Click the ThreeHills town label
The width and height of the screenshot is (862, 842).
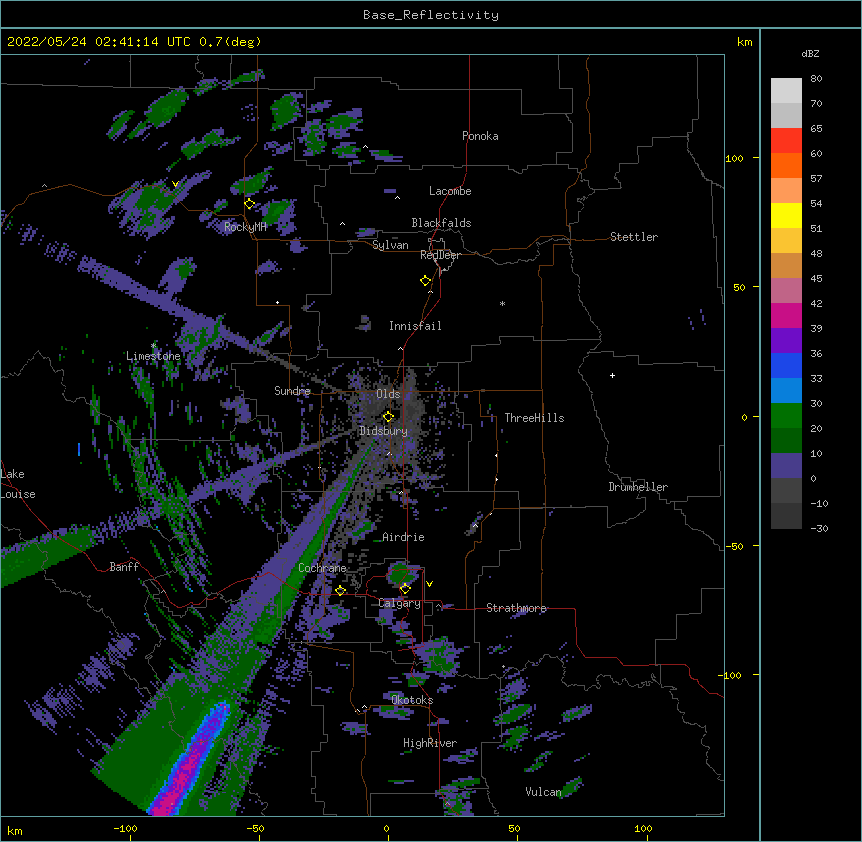[534, 418]
